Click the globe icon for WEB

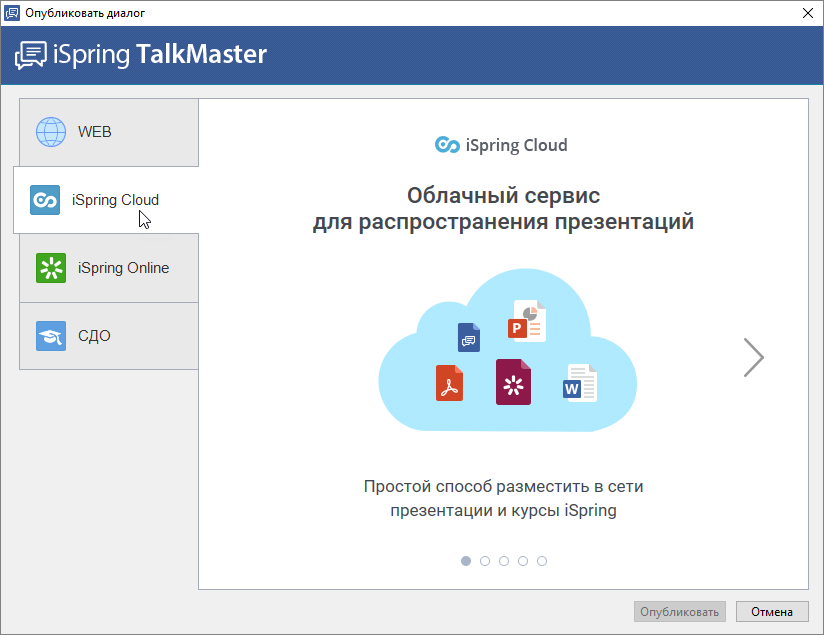point(51,131)
